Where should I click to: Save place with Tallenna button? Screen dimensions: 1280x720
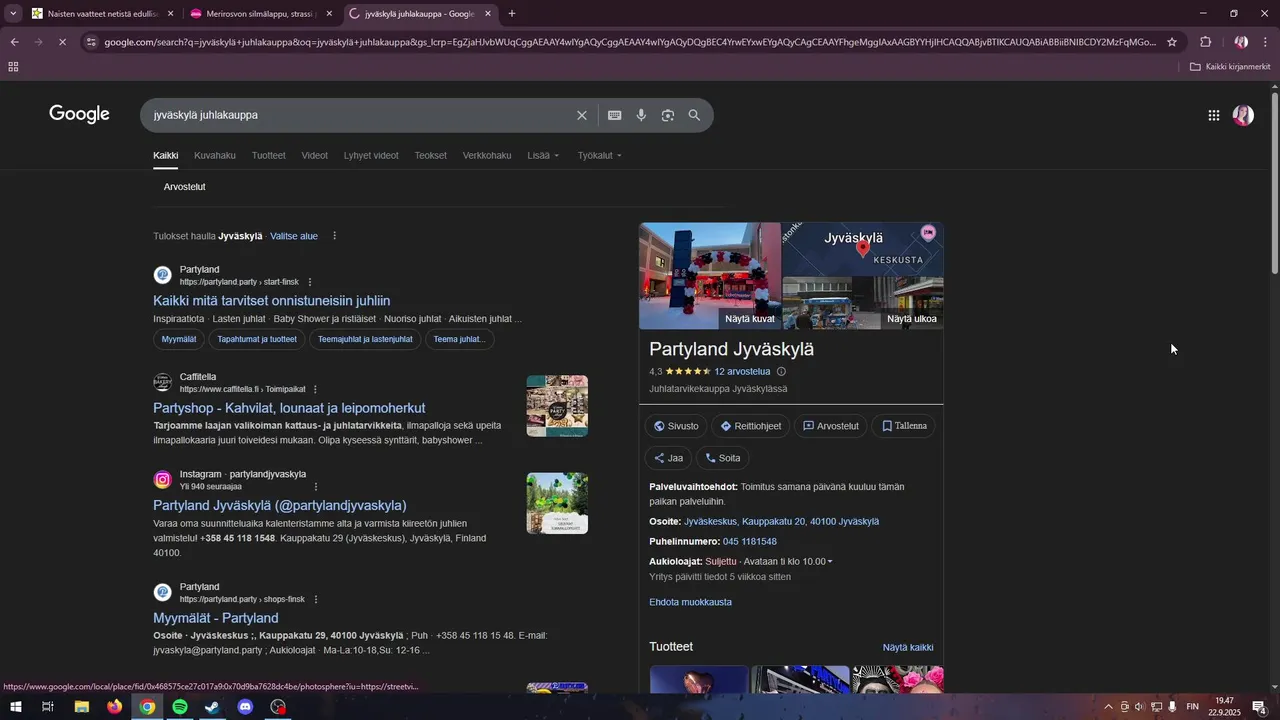click(904, 426)
